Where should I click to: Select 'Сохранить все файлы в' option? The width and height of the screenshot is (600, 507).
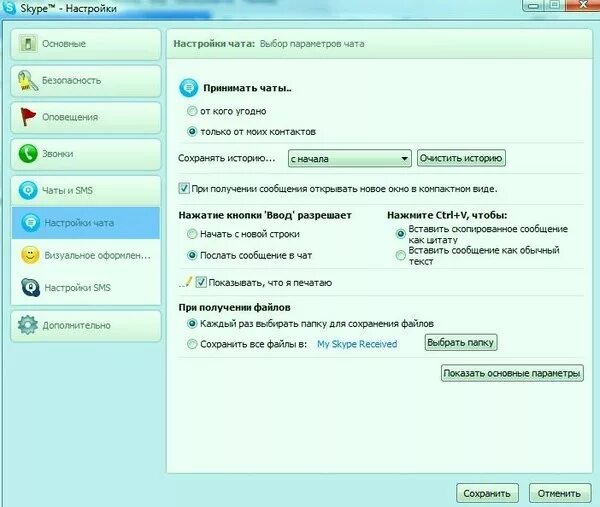click(192, 344)
